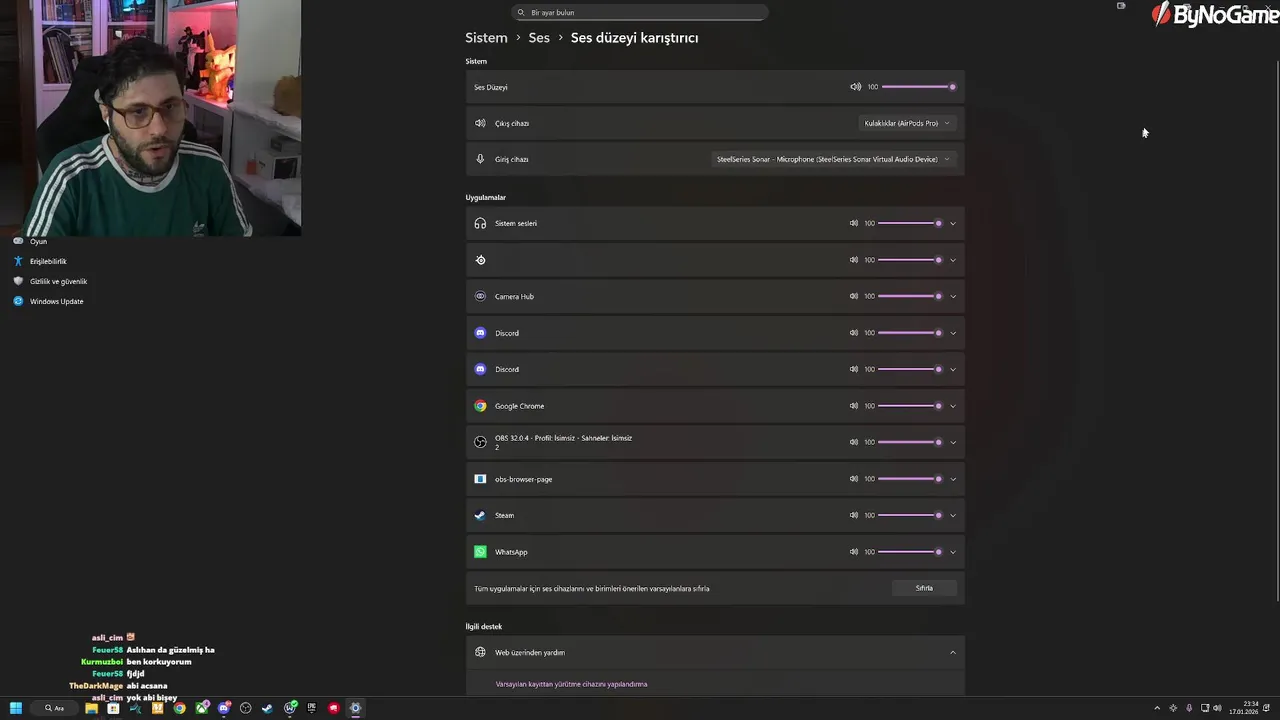Open the Varsayılan kayıttan yürütme cihazını link

pyautogui.click(x=571, y=684)
